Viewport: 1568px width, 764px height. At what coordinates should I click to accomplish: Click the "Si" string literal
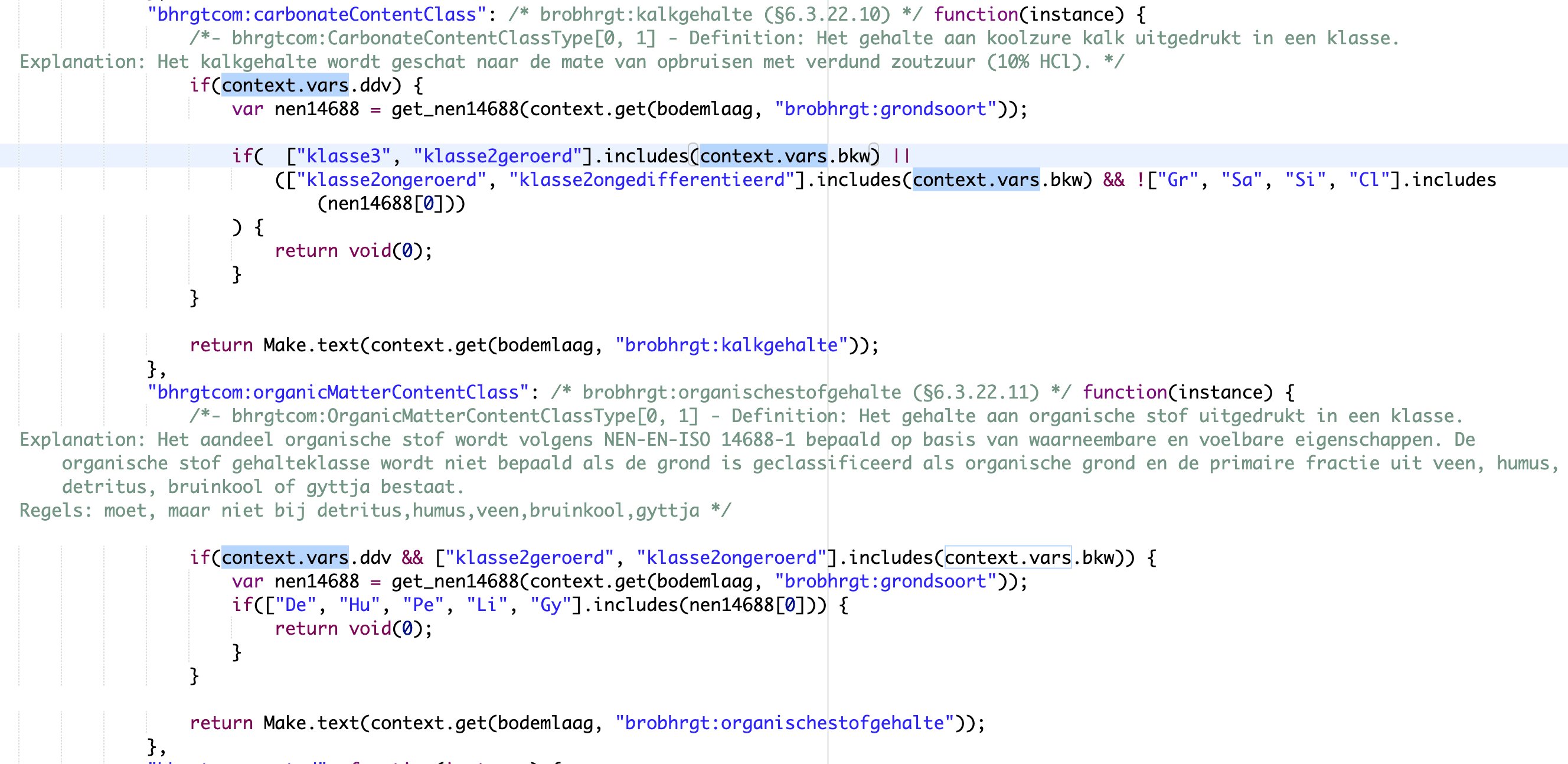1305,180
